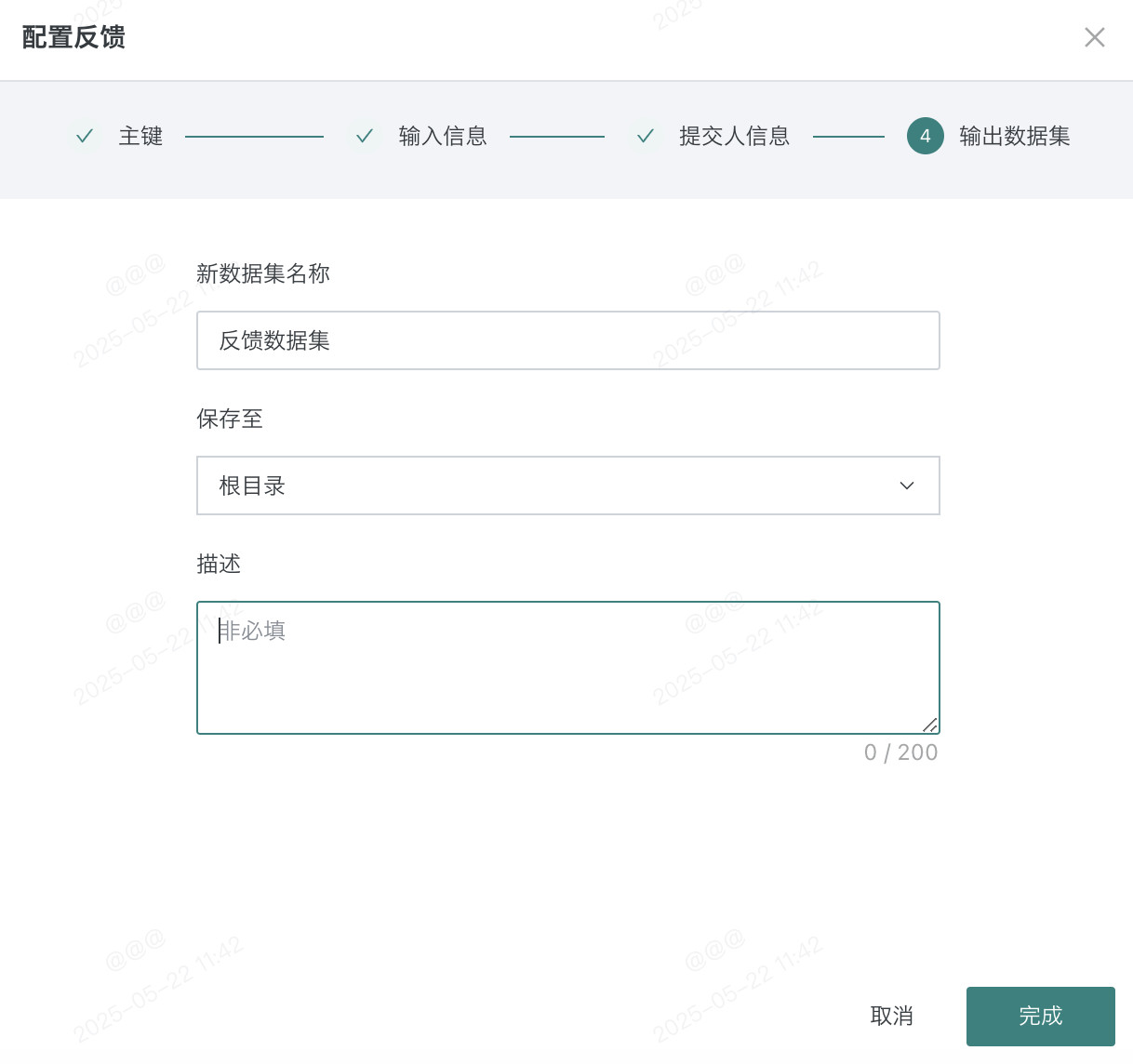
Task: Select the 输出数据集 step label
Action: 1015,136
